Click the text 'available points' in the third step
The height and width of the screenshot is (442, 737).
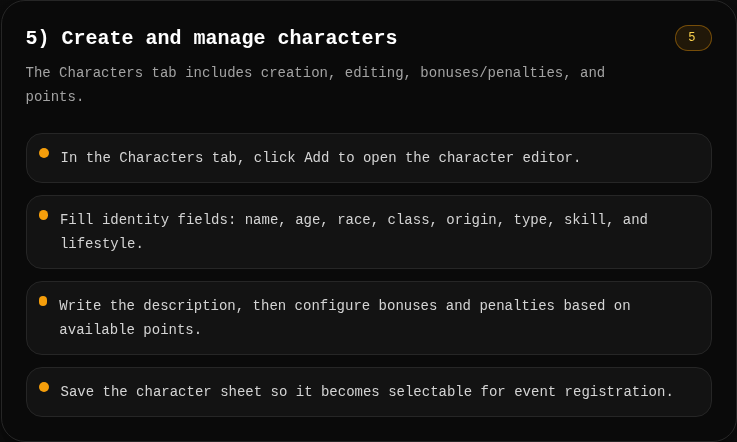(126, 330)
